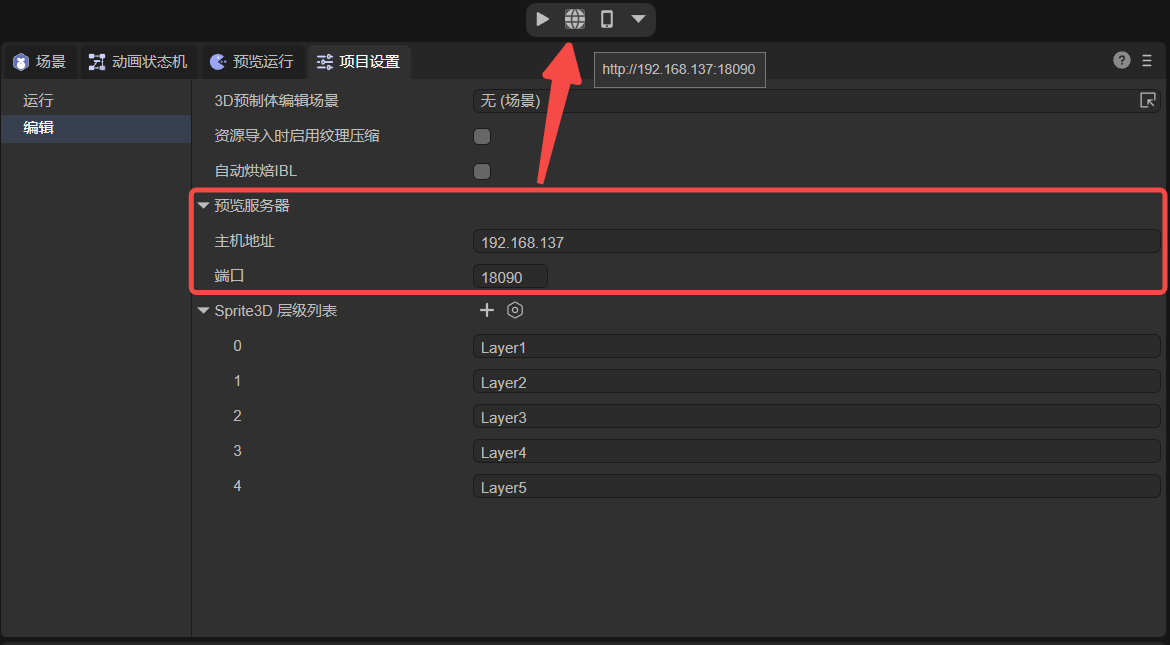The height and width of the screenshot is (645, 1170).
Task: Open the preview options dropdown arrow
Action: coord(638,19)
